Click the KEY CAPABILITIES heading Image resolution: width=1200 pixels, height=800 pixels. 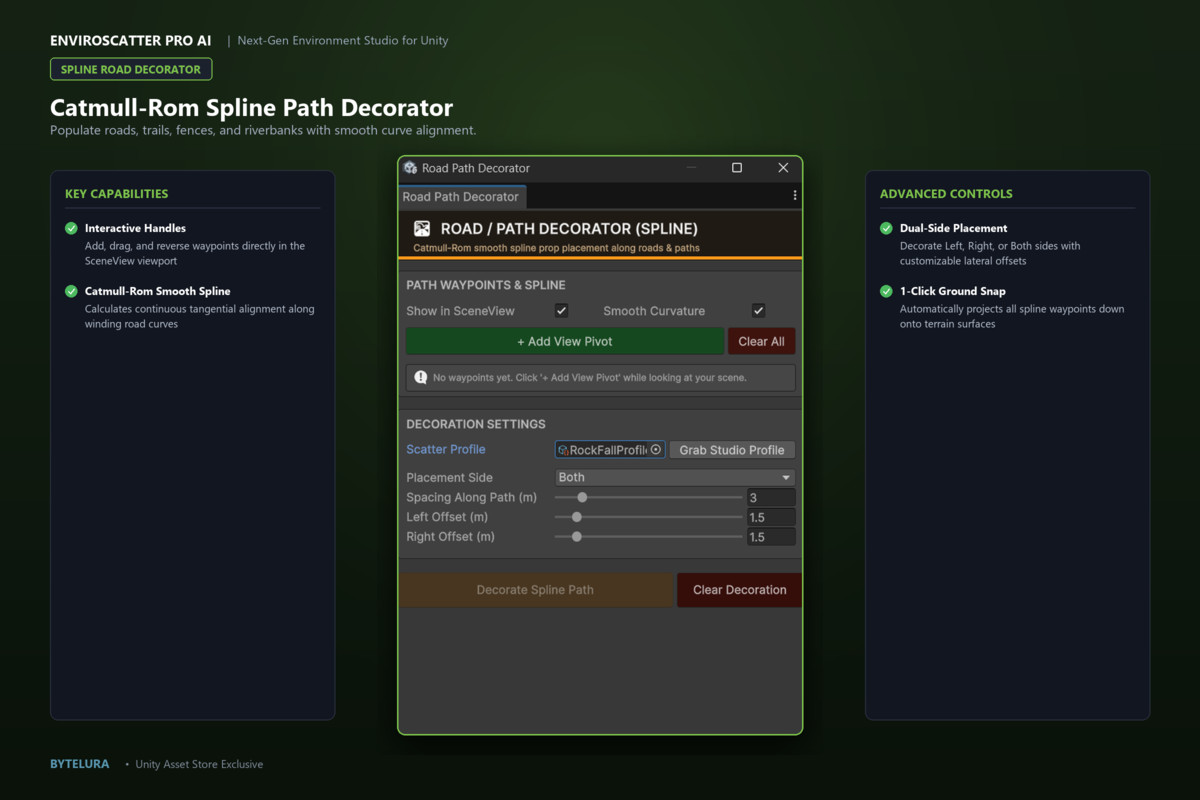pyautogui.click(x=116, y=194)
